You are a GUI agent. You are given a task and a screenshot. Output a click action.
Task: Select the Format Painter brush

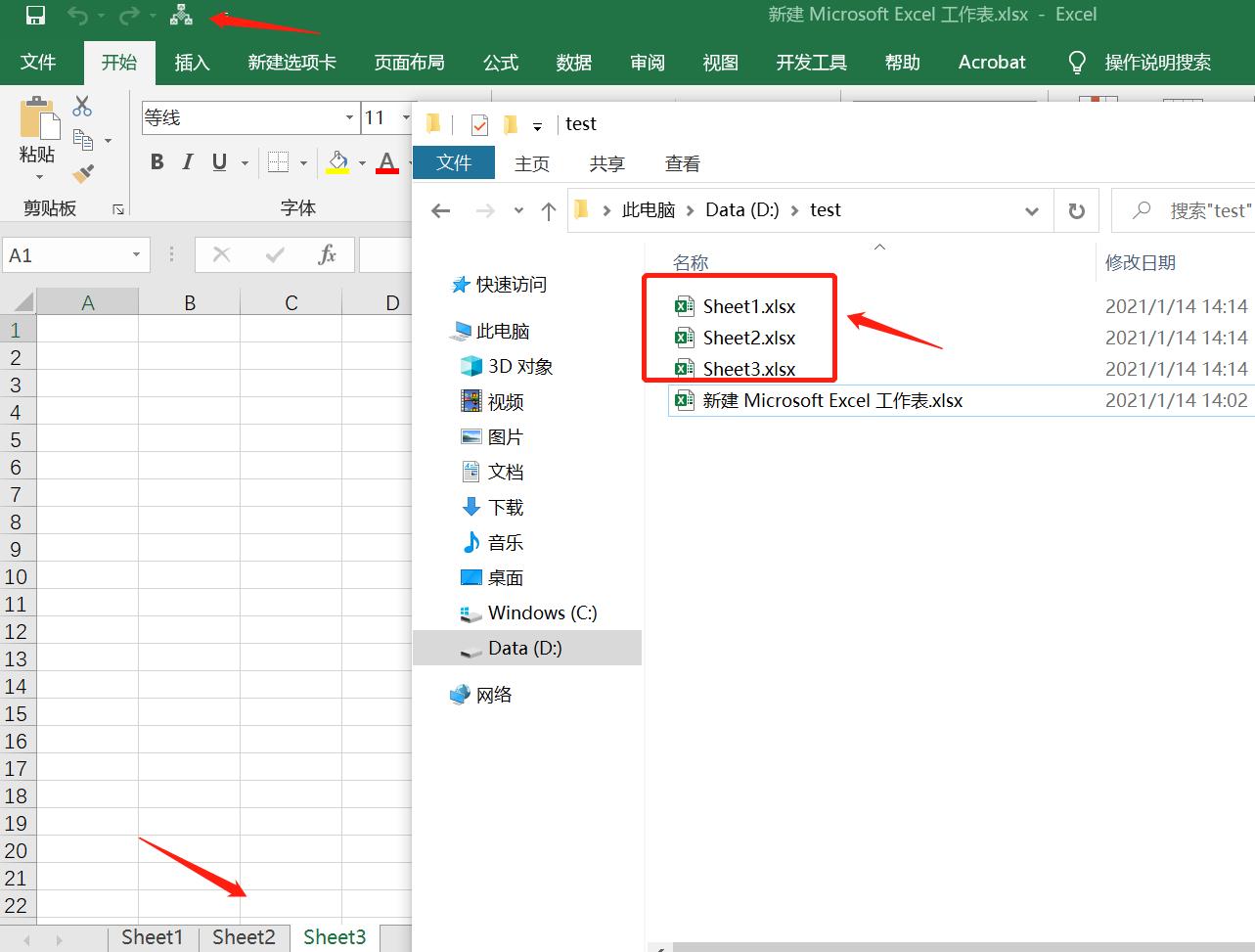84,174
